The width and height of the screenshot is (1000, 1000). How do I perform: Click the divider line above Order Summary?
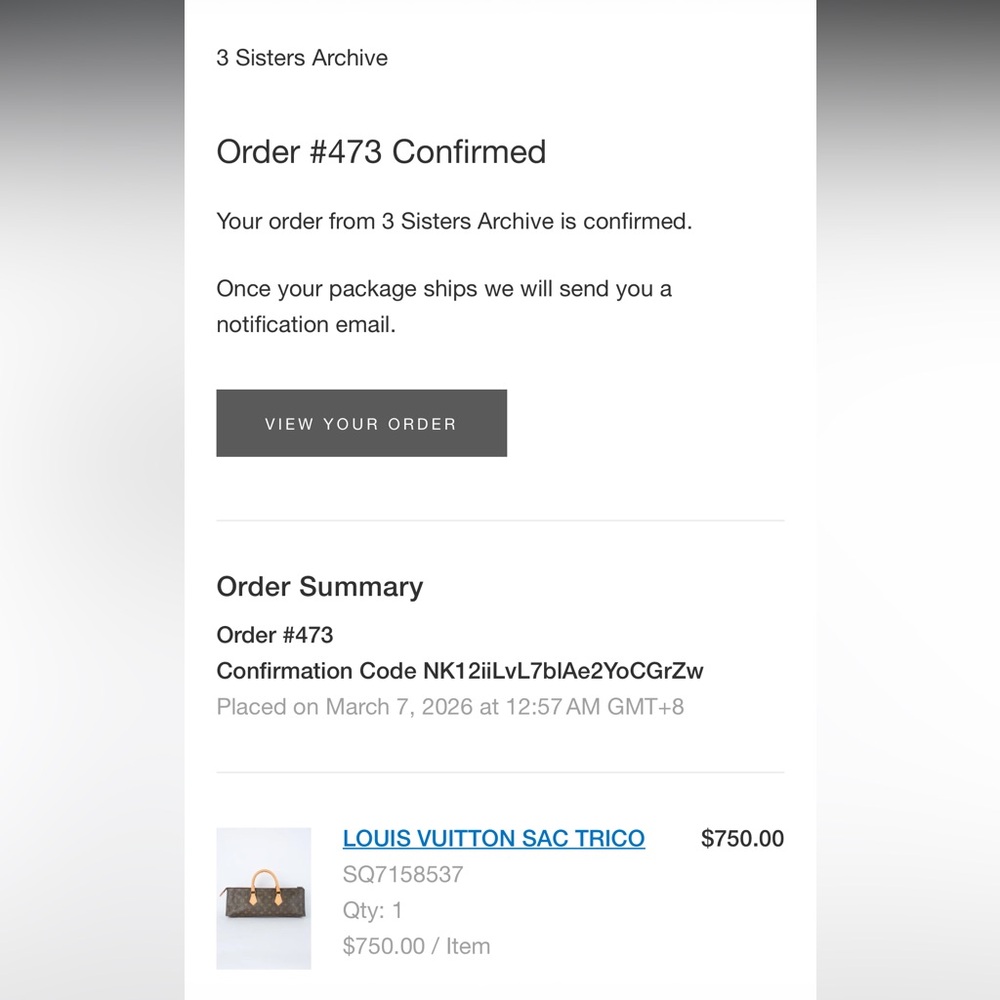point(500,520)
